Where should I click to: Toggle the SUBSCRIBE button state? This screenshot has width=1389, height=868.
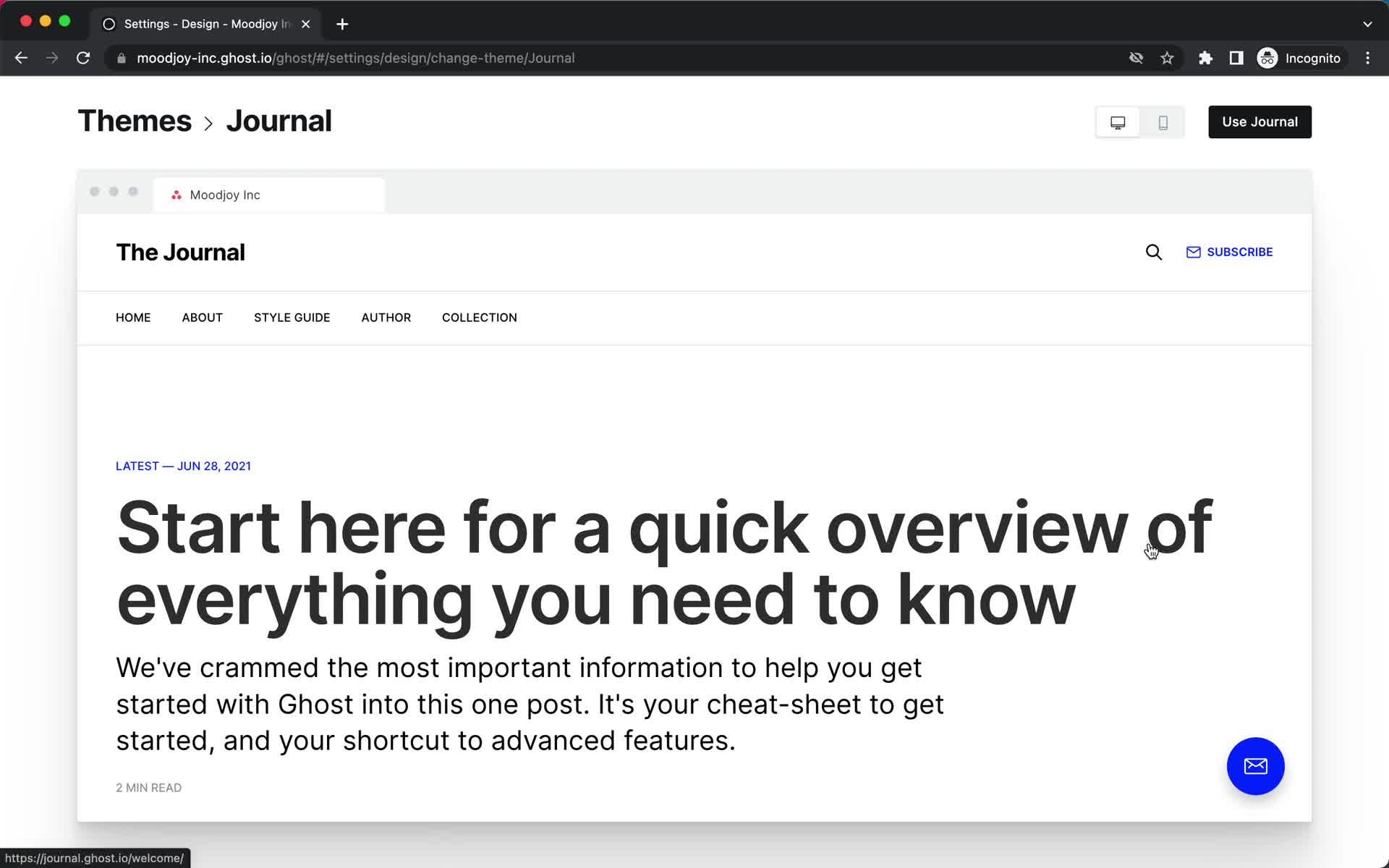1228,252
